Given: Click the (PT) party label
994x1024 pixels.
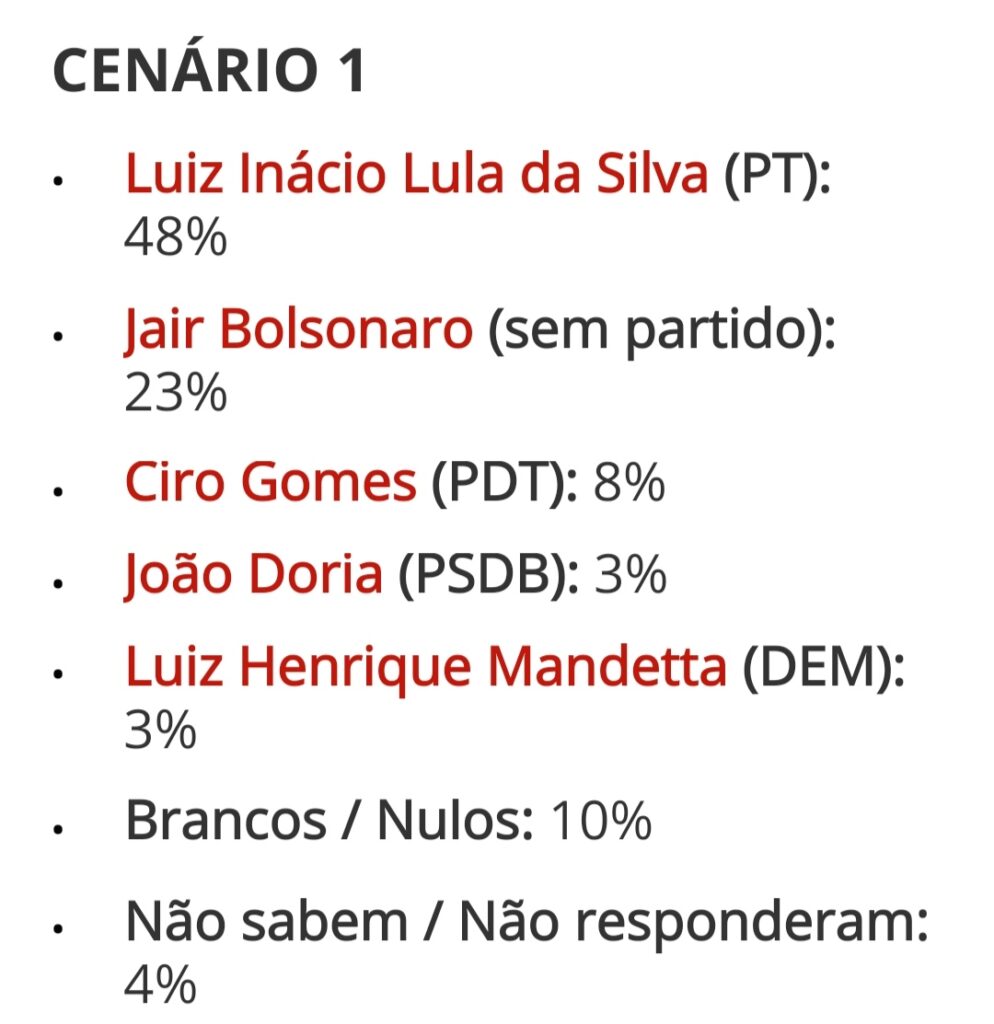Looking at the screenshot, I should (774, 176).
